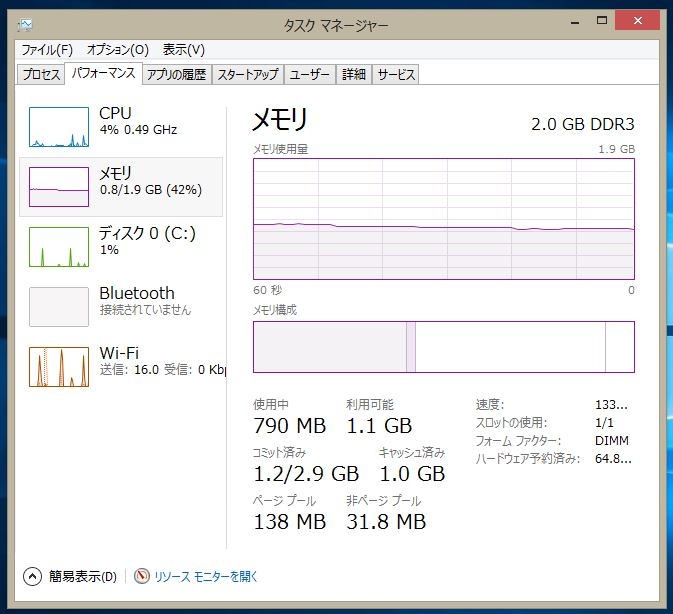The height and width of the screenshot is (614, 673).
Task: Open the オプション(O) menu
Action: 118,50
